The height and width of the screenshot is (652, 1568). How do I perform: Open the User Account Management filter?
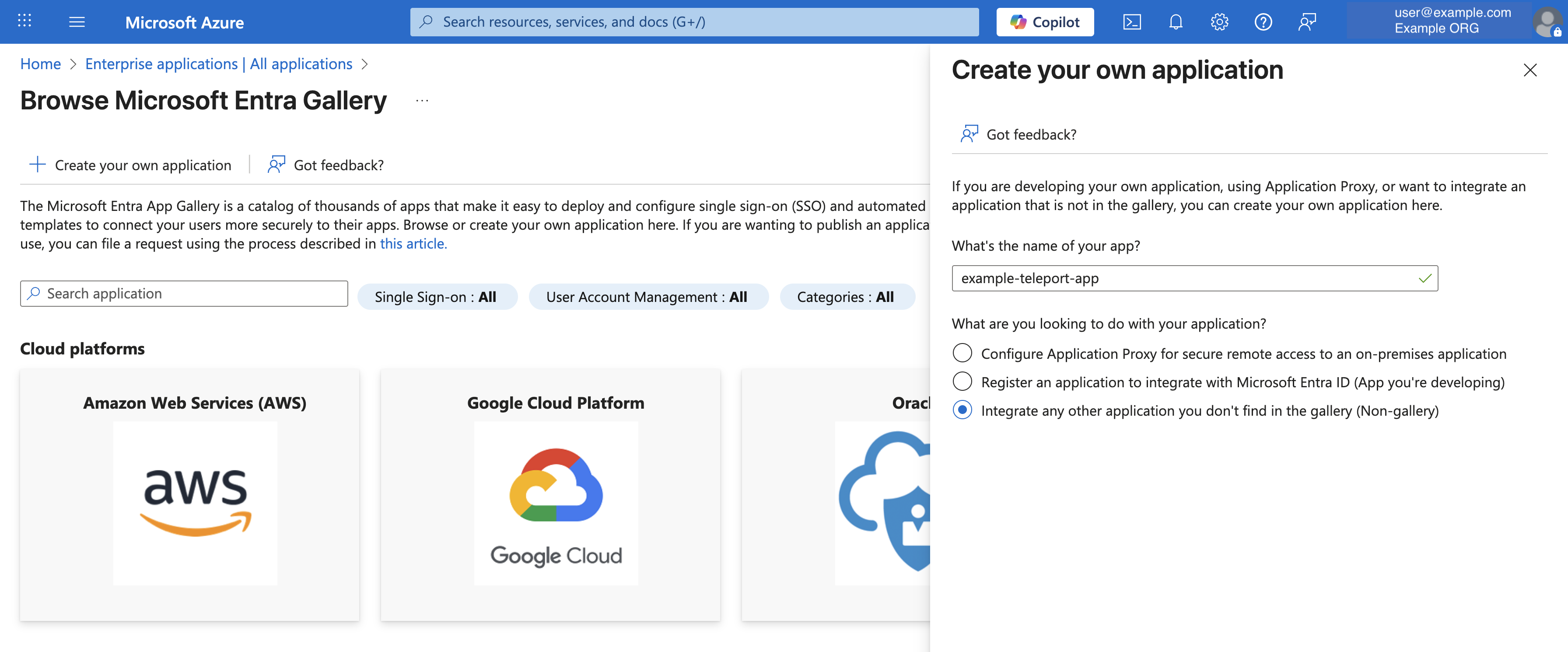647,297
